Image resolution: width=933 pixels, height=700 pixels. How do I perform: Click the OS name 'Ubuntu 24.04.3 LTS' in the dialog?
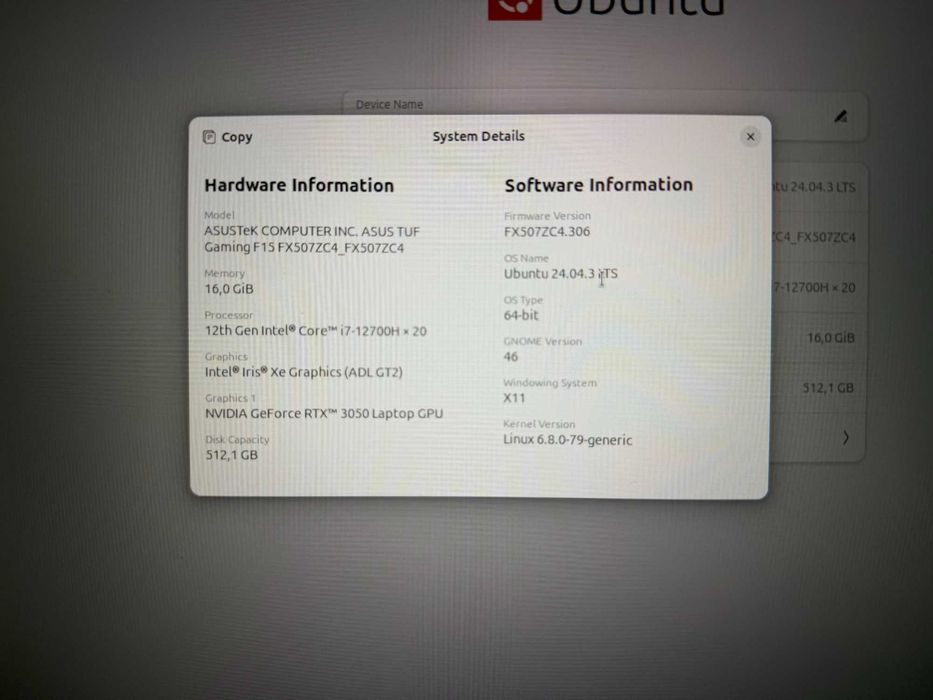tap(561, 274)
